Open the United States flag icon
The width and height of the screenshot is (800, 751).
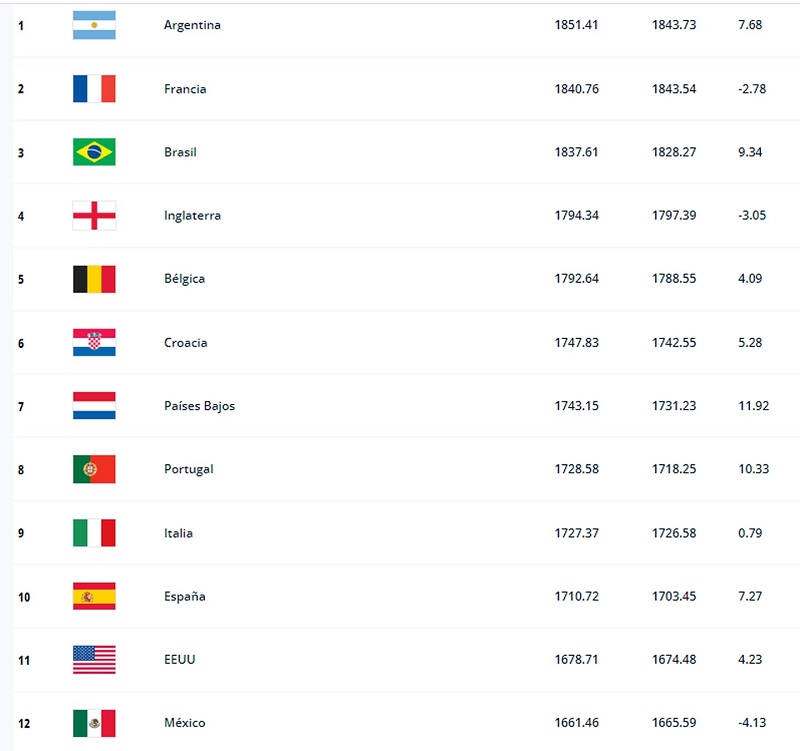(94, 660)
